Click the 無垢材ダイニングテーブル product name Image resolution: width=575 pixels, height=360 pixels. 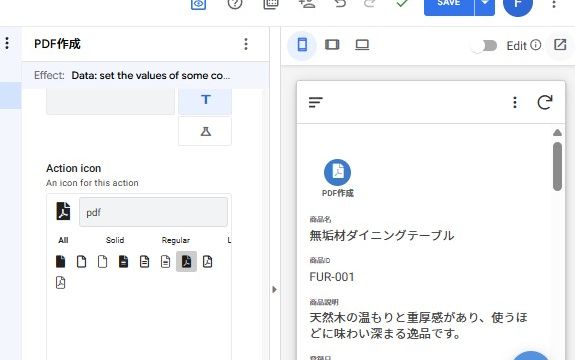(382, 235)
